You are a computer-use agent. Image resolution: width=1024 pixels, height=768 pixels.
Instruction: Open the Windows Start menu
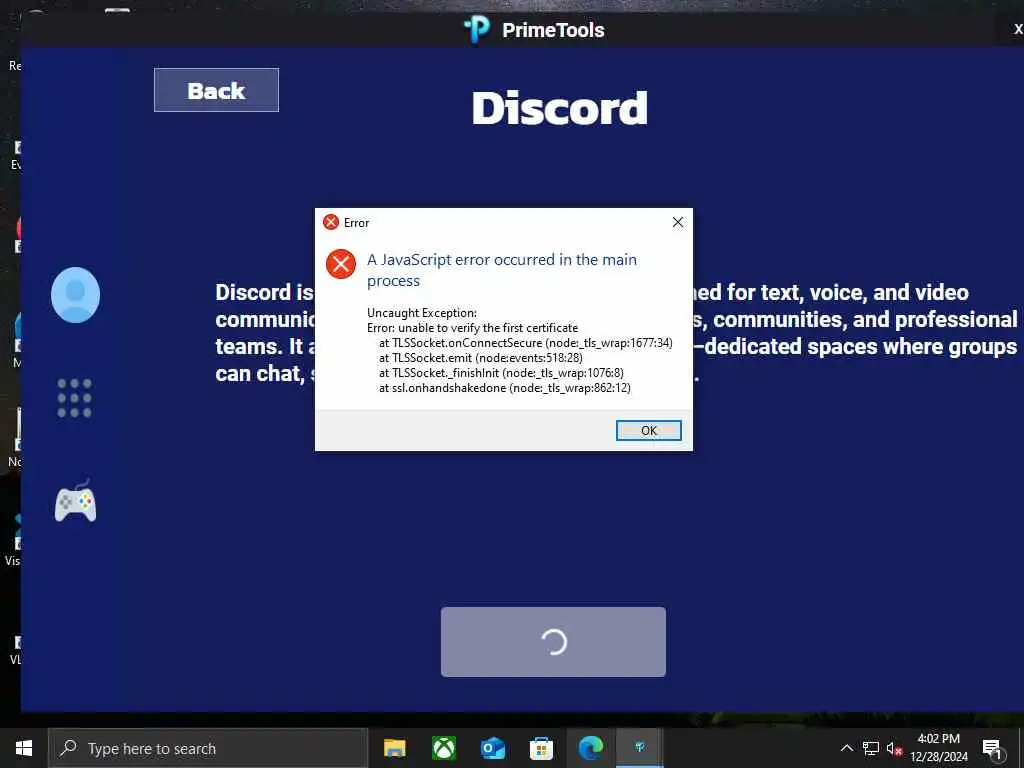click(24, 748)
